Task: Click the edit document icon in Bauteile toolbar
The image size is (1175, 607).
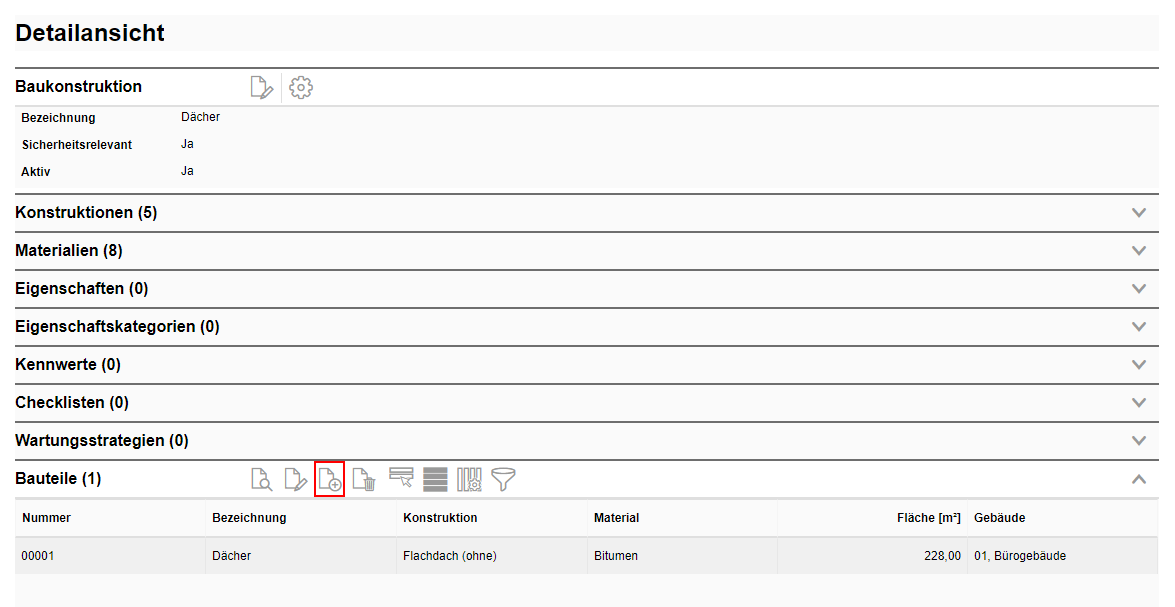Action: [x=295, y=480]
